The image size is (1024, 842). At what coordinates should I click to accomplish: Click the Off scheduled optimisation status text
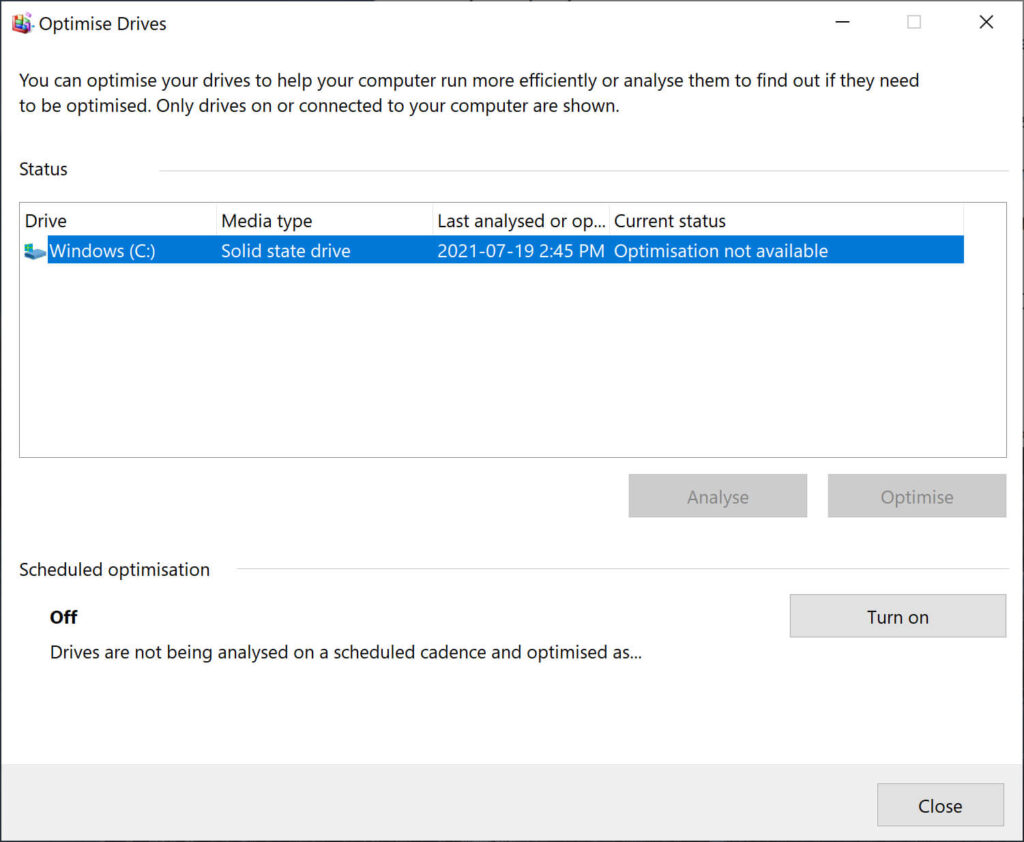63,617
